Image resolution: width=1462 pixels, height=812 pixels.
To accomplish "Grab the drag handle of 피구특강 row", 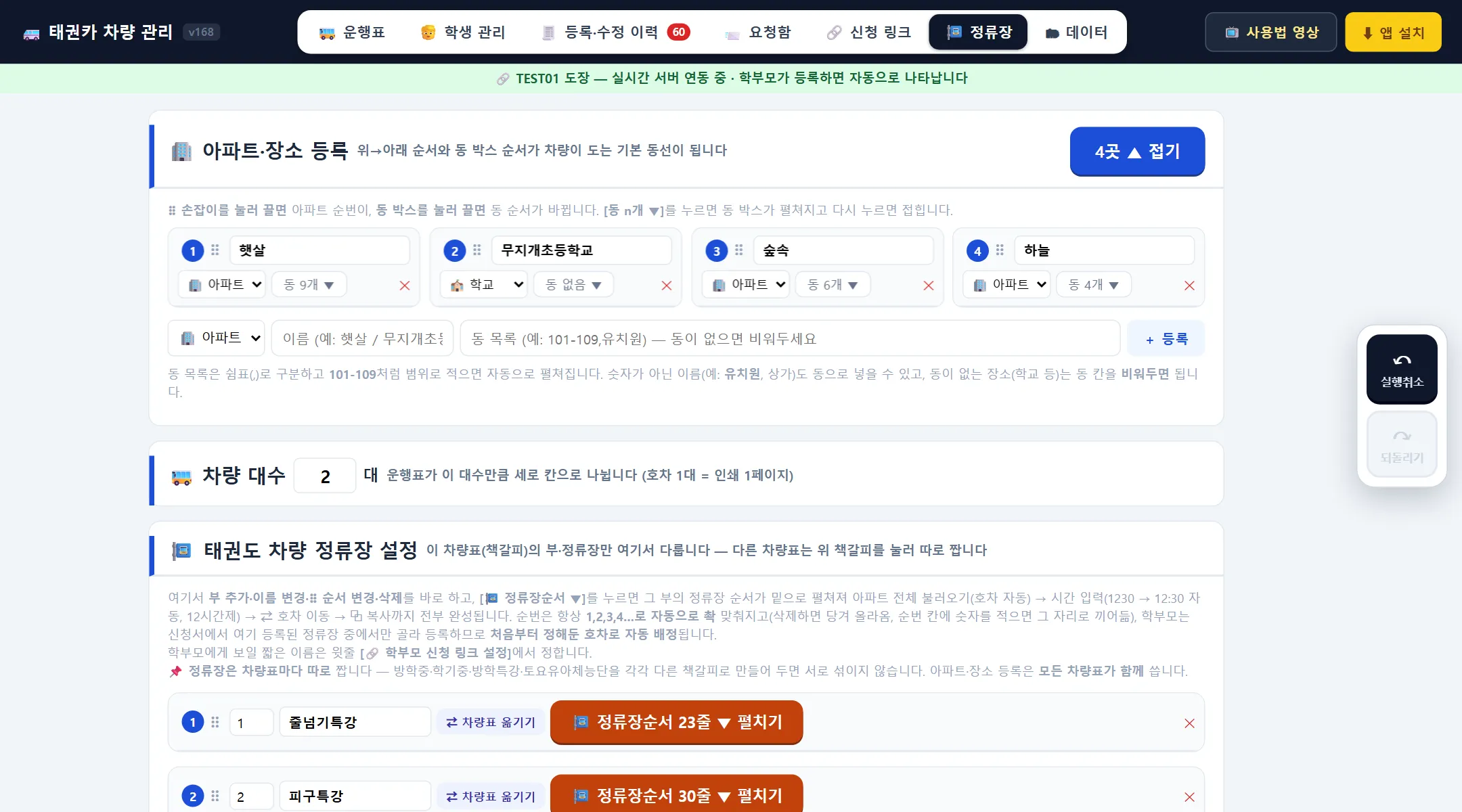I will point(215,796).
